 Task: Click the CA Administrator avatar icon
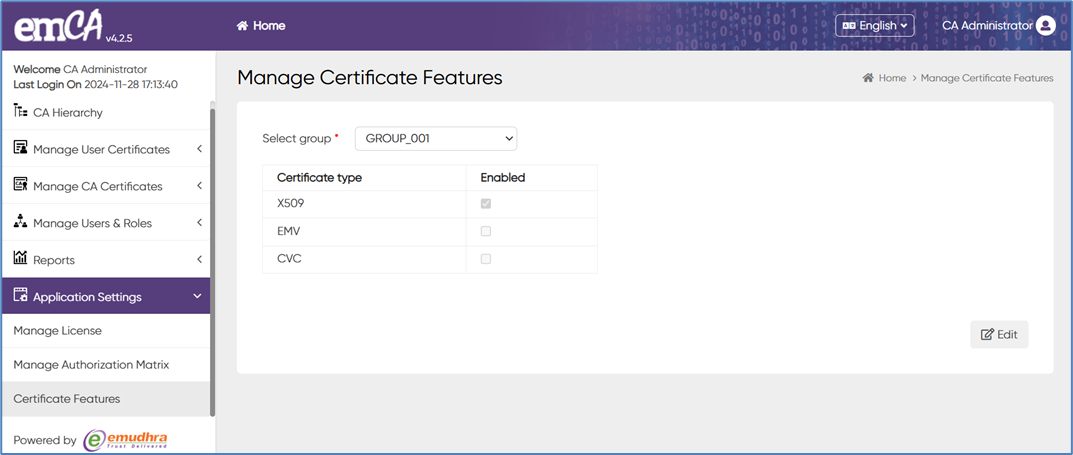[x=1045, y=26]
